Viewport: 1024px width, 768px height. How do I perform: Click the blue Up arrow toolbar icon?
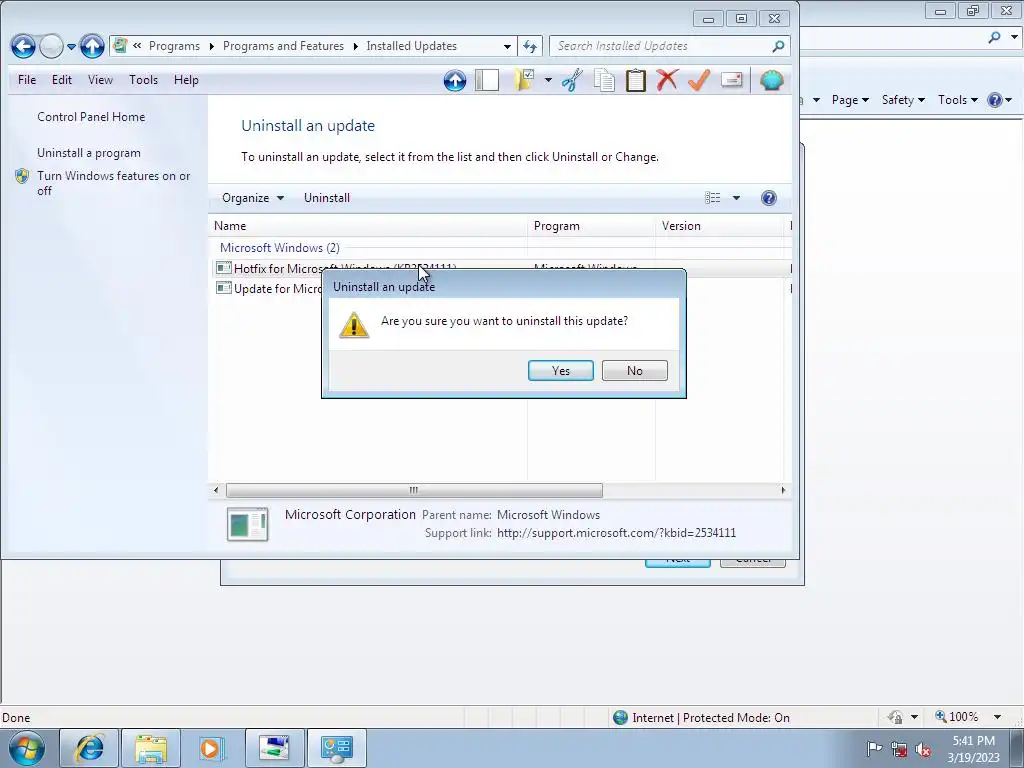[x=455, y=80]
